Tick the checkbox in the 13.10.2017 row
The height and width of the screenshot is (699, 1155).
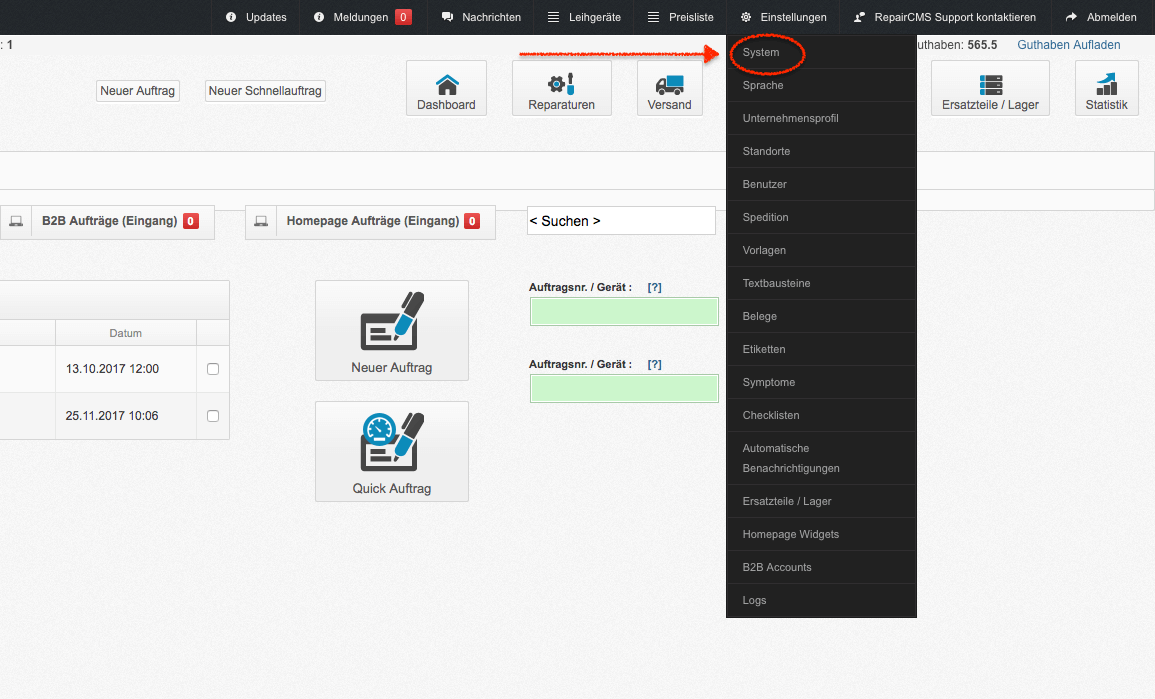coord(213,369)
